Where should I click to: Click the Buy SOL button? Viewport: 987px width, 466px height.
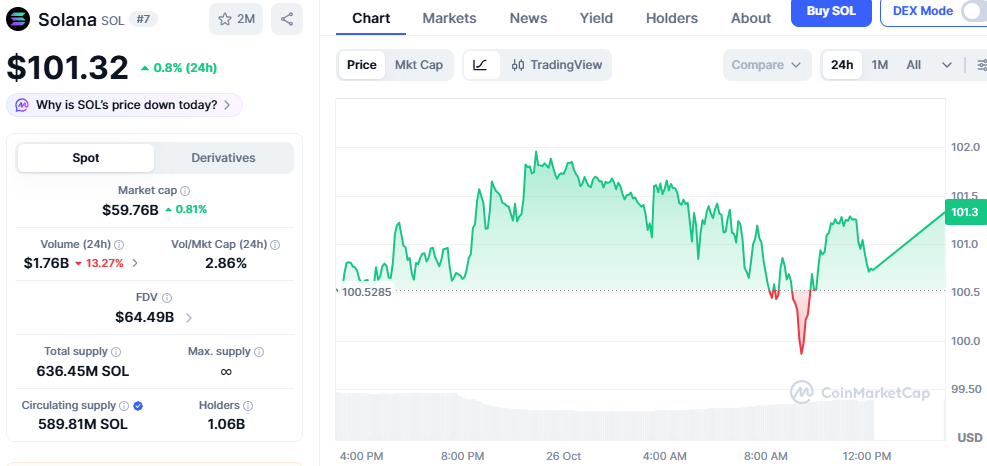831,11
